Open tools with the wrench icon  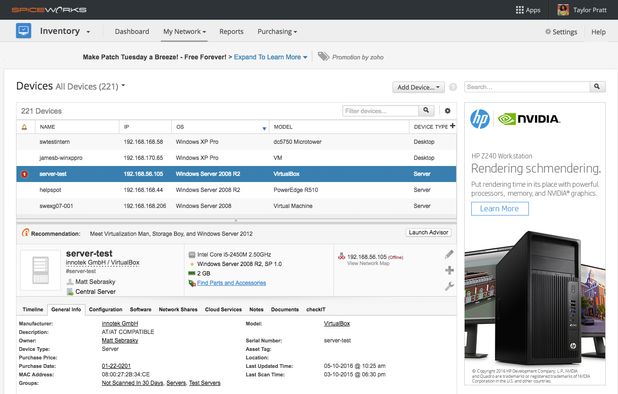pos(449,286)
